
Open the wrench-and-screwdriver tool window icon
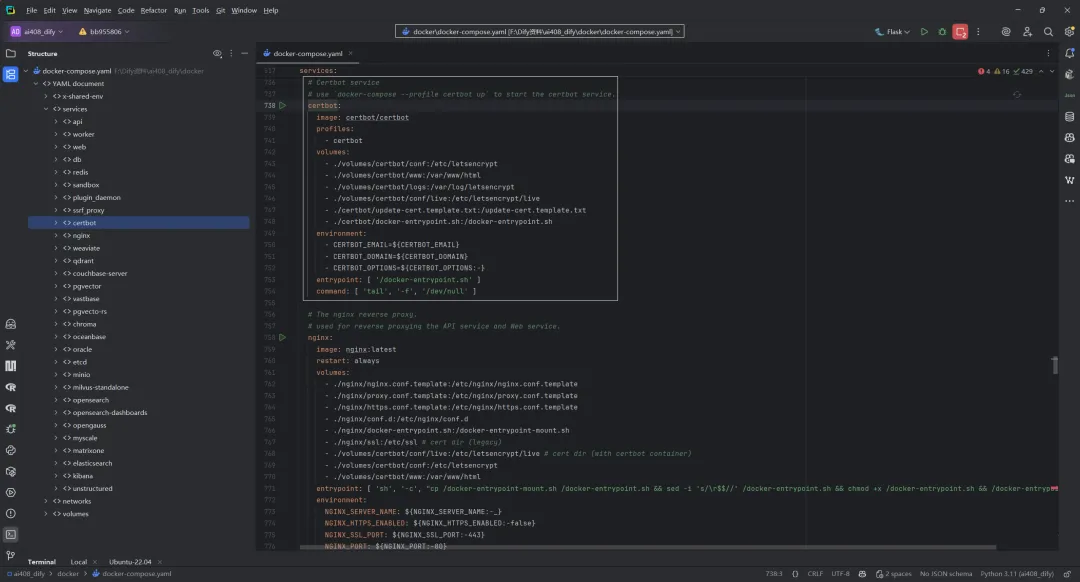(x=10, y=344)
